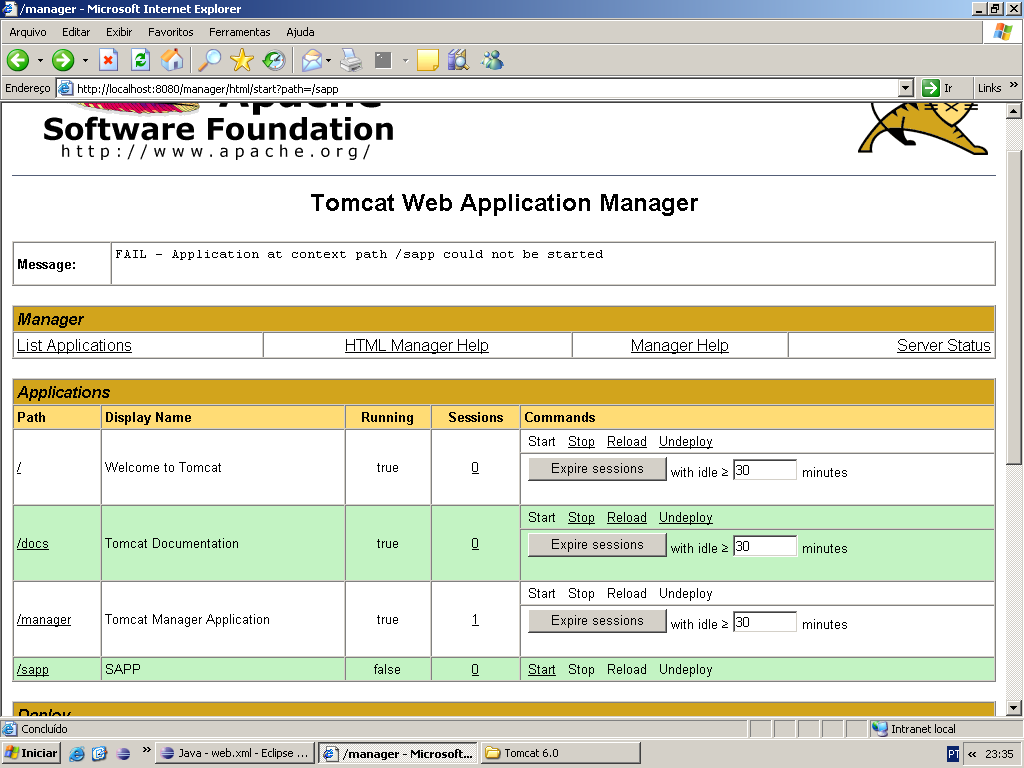Viewport: 1024px width, 768px height.
Task: Focus idle minutes field for / application
Action: pyautogui.click(x=765, y=470)
